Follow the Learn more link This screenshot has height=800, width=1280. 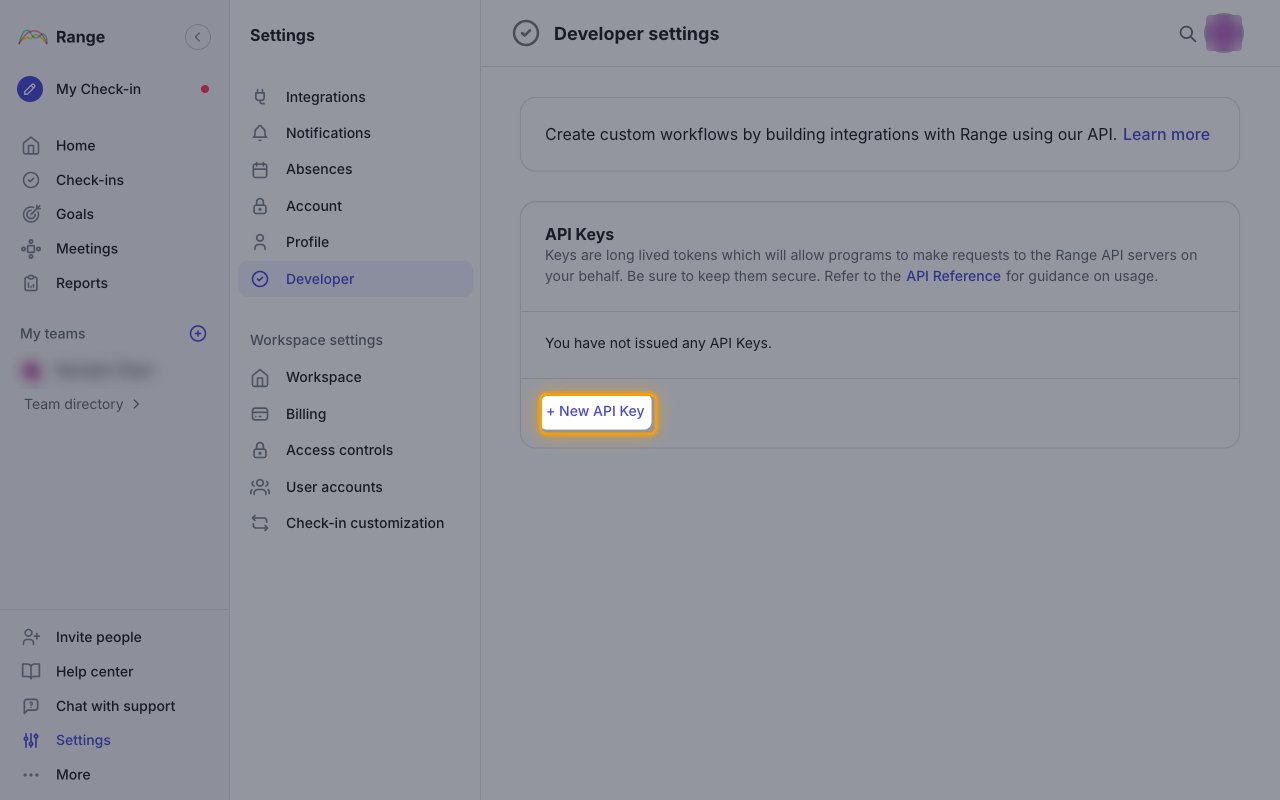[x=1166, y=134]
